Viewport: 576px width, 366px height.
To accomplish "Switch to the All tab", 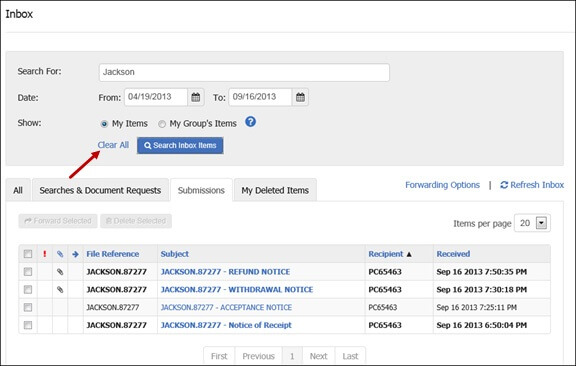I will 18,190.
